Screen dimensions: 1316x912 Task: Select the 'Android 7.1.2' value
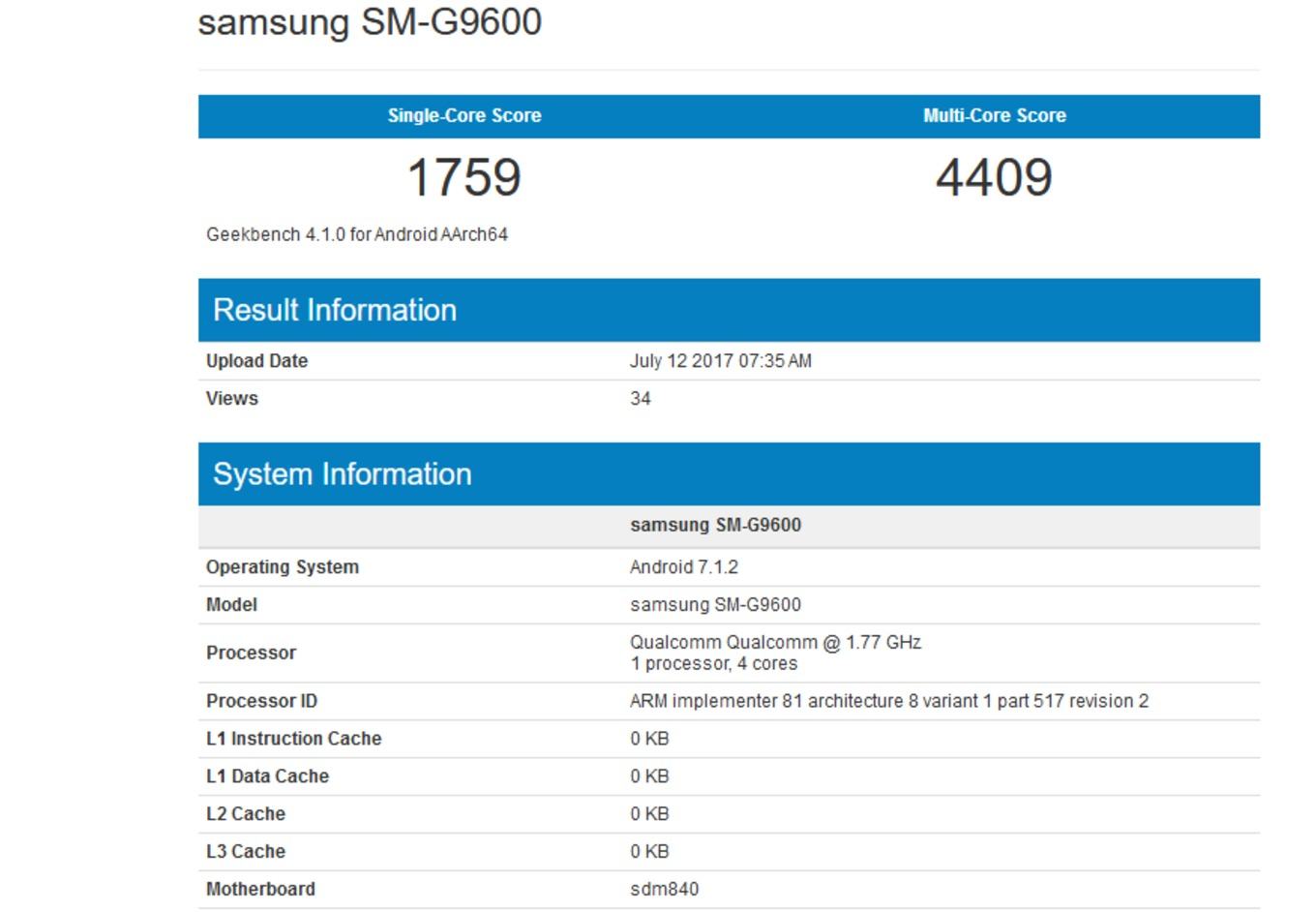(684, 567)
